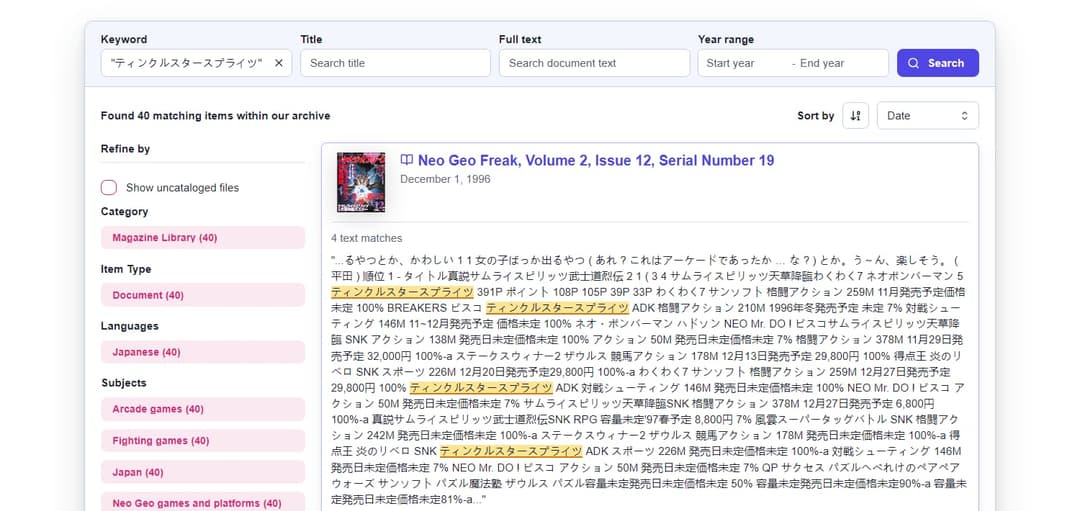
Task: Select Neo Geo games and platforms filter
Action: [x=202, y=503]
